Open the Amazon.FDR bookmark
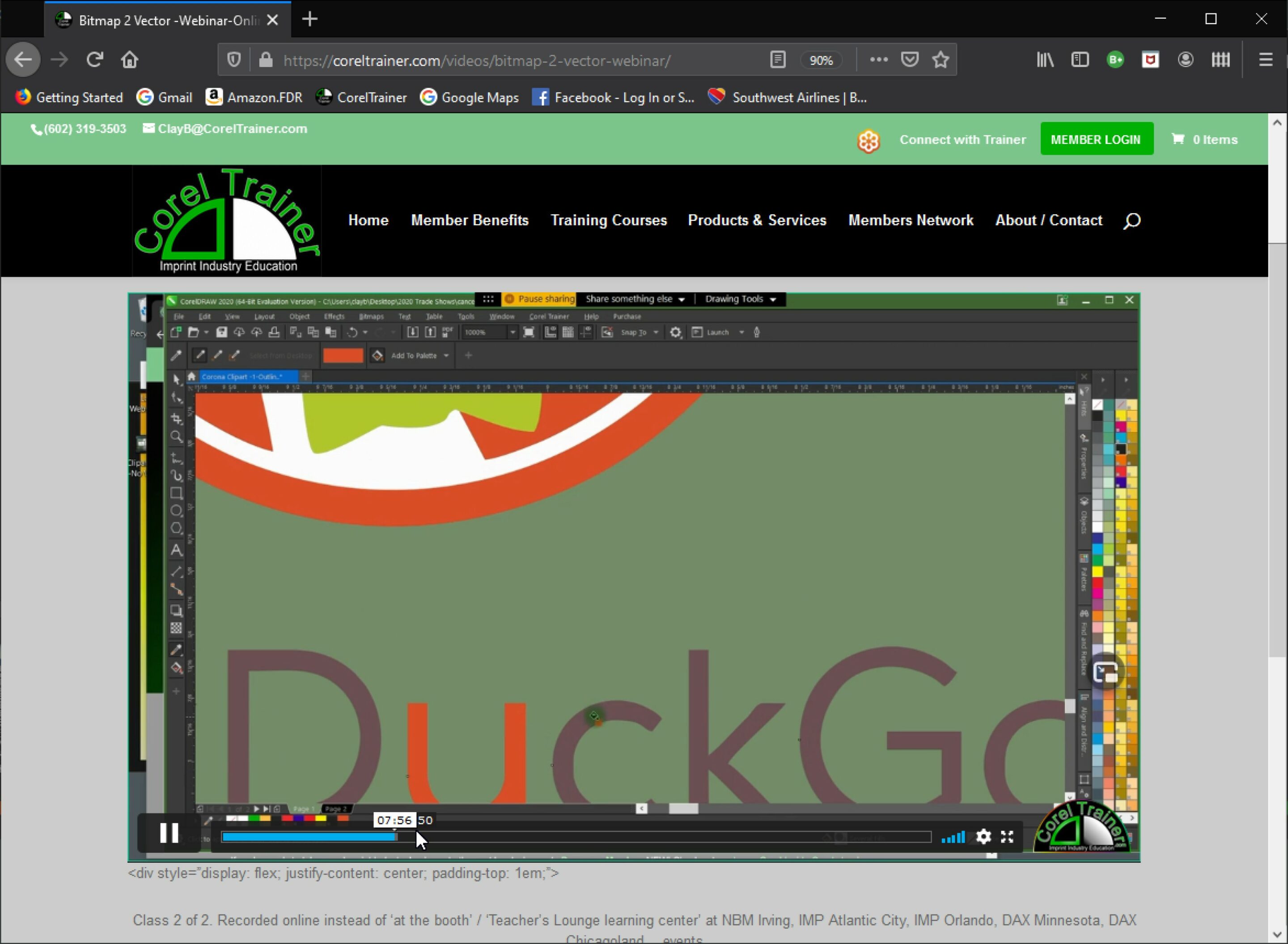This screenshot has height=944, width=1288. click(x=254, y=98)
